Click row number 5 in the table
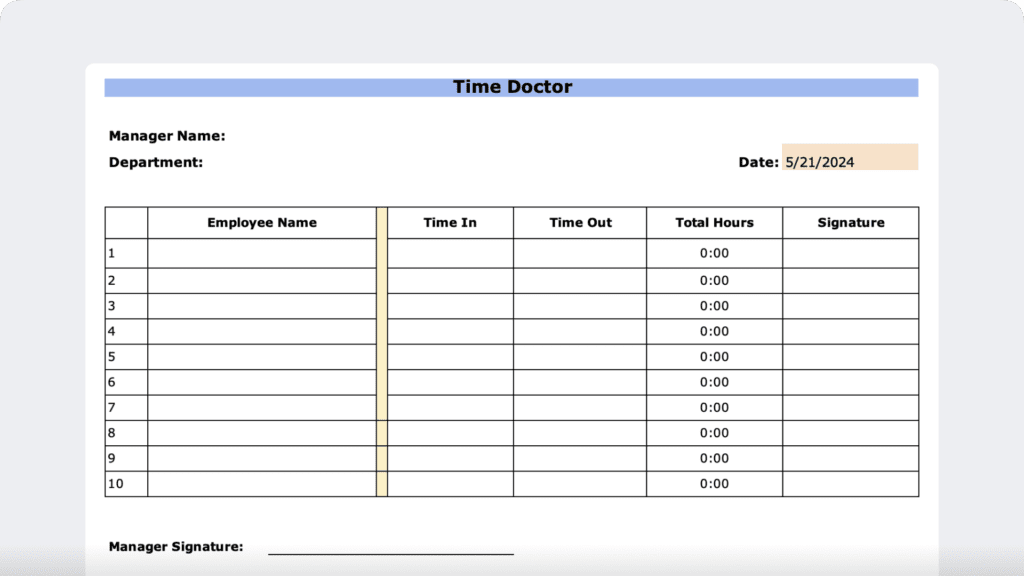 (x=125, y=356)
